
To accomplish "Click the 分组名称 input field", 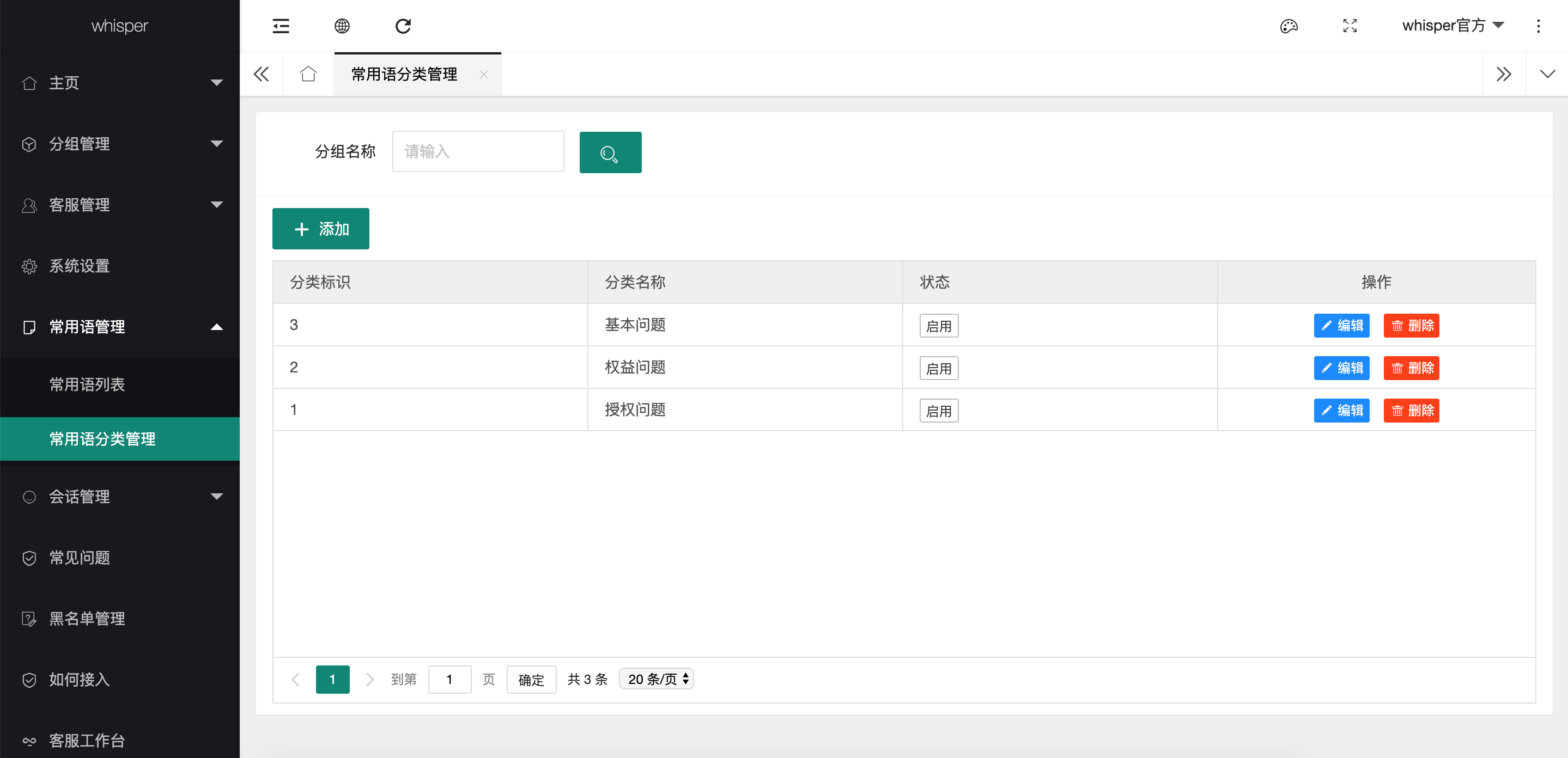I will click(x=478, y=151).
